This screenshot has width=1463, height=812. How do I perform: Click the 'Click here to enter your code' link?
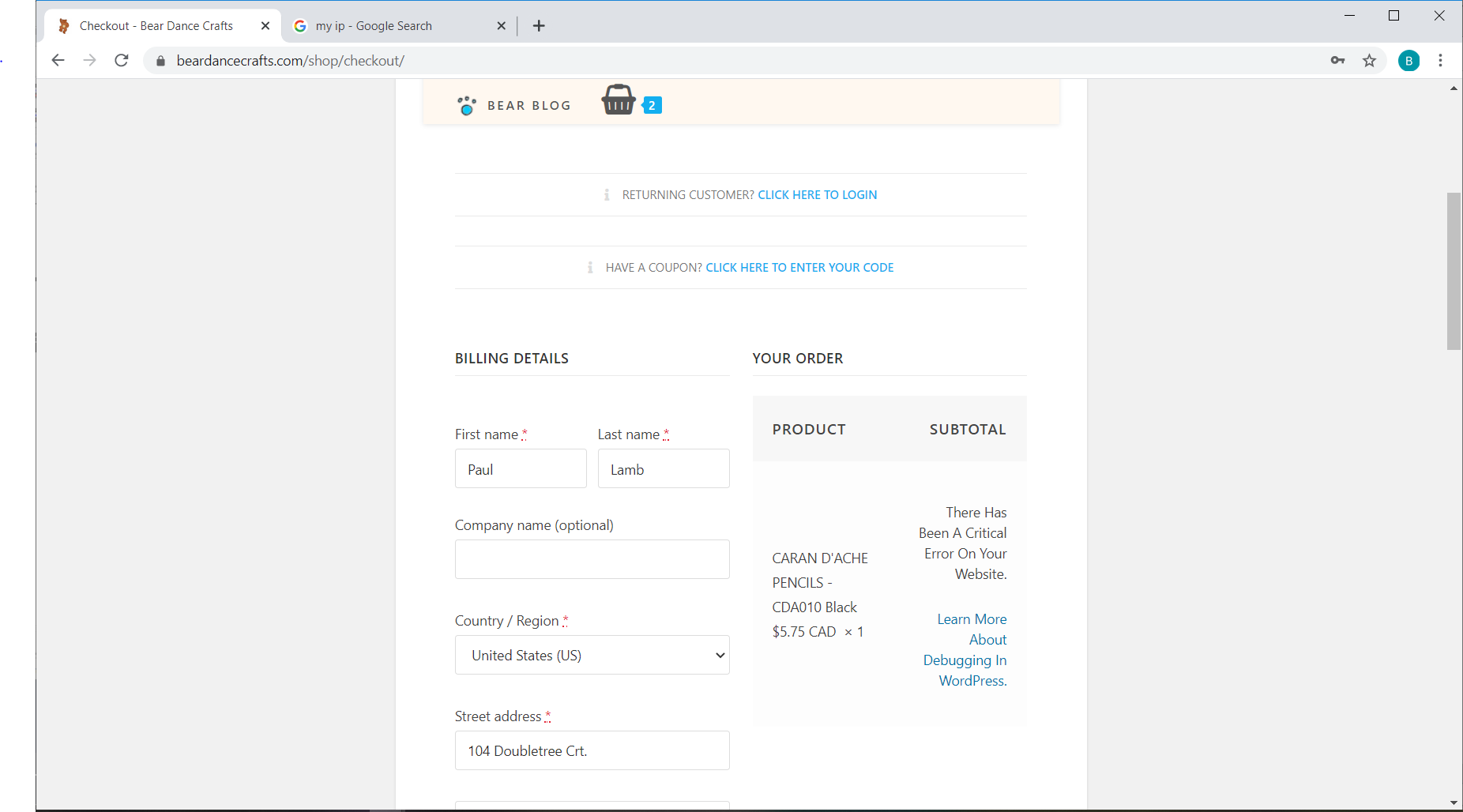pos(799,268)
